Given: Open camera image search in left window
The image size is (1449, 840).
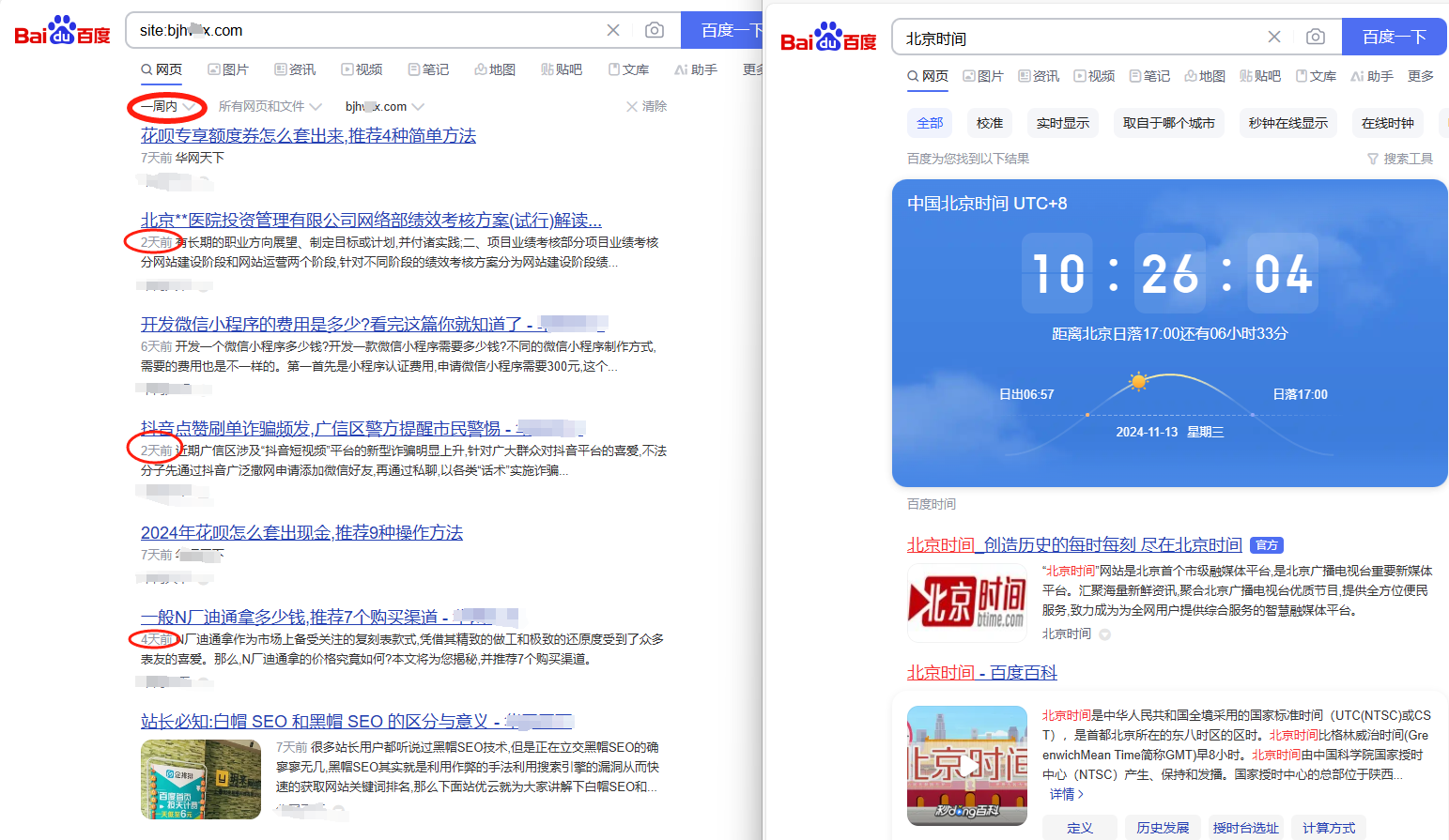Looking at the screenshot, I should coord(655,30).
